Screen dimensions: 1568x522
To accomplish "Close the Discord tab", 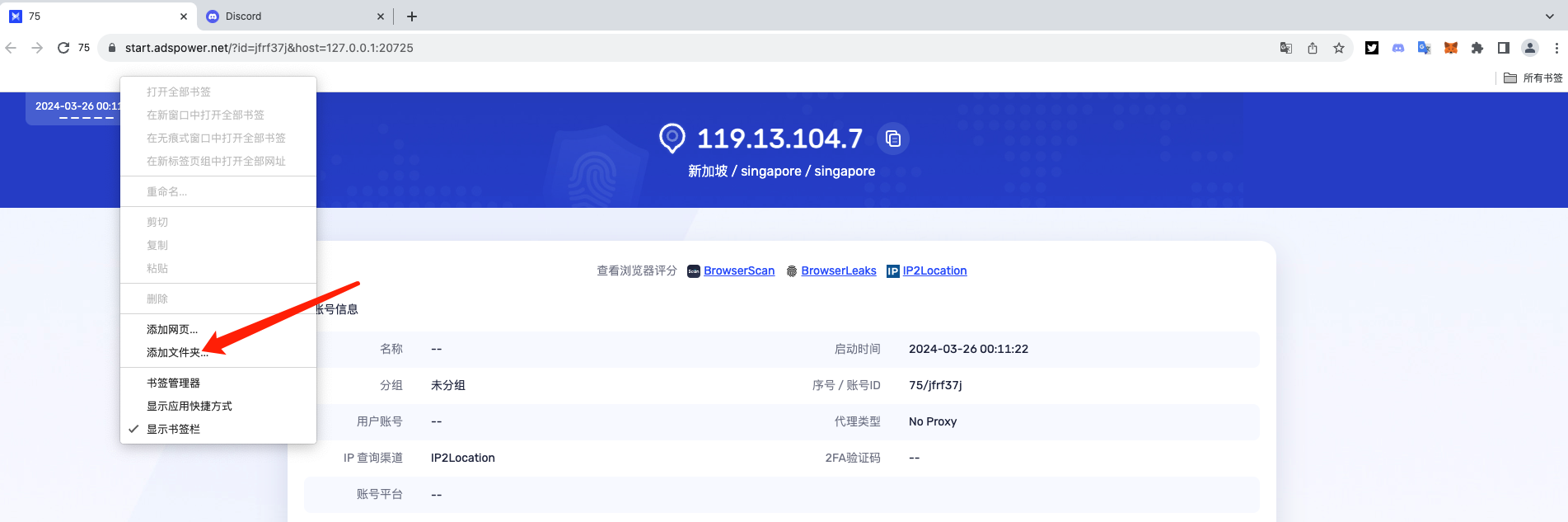I will coord(381,16).
